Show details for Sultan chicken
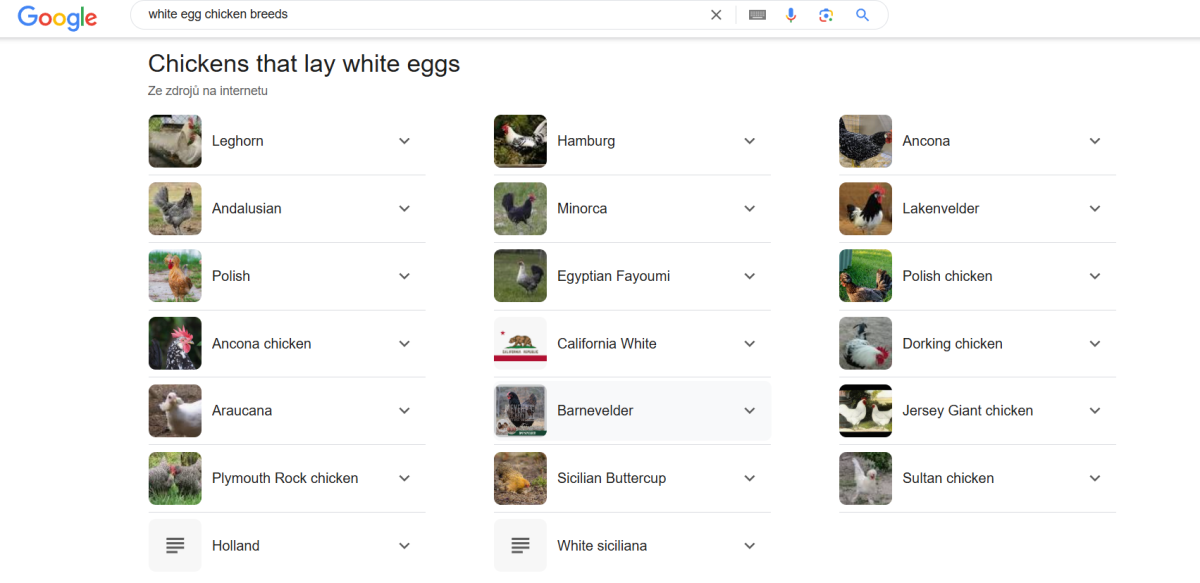 pyautogui.click(x=1095, y=478)
